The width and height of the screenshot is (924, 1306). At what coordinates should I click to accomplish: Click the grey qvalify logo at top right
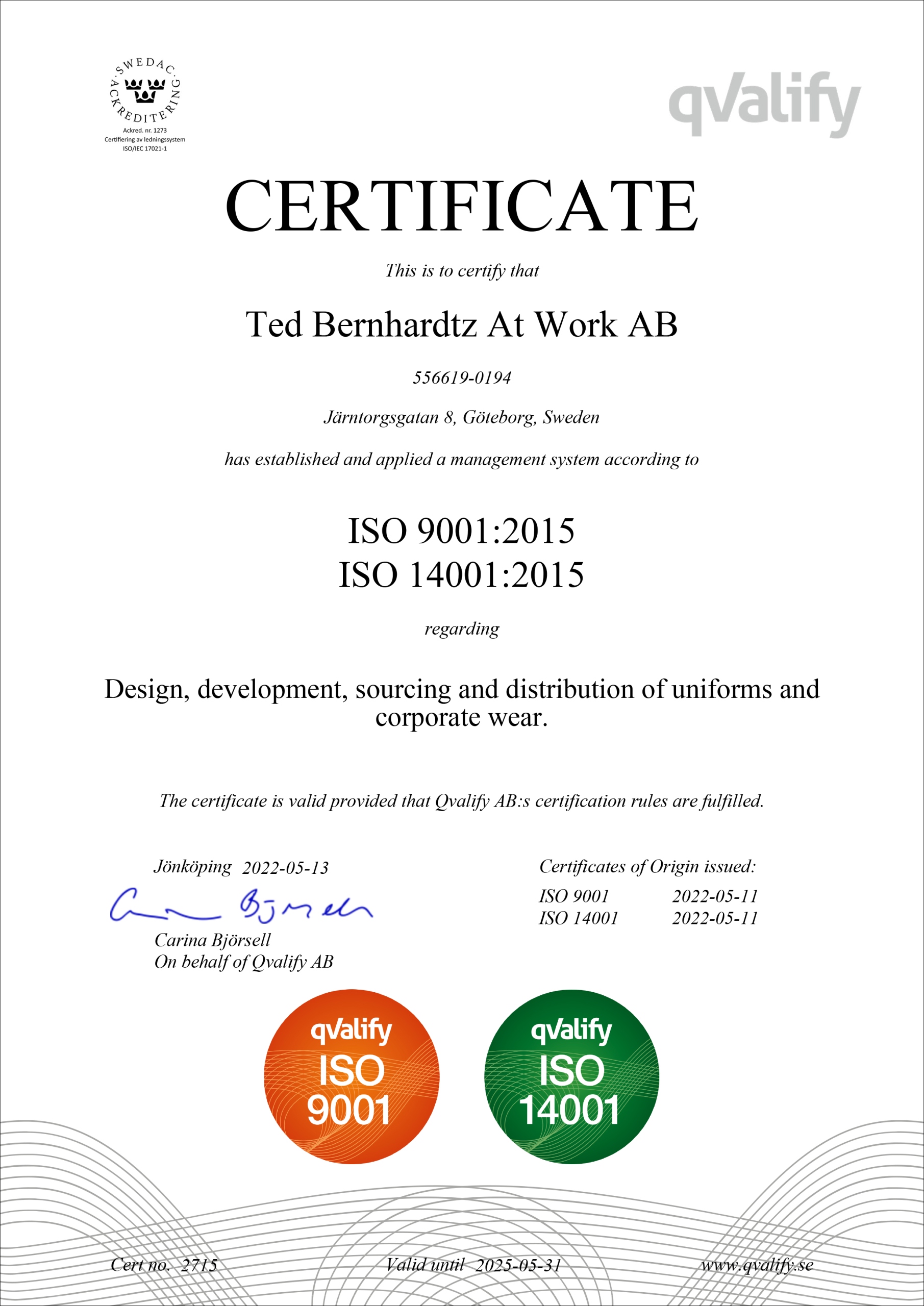coord(765,104)
